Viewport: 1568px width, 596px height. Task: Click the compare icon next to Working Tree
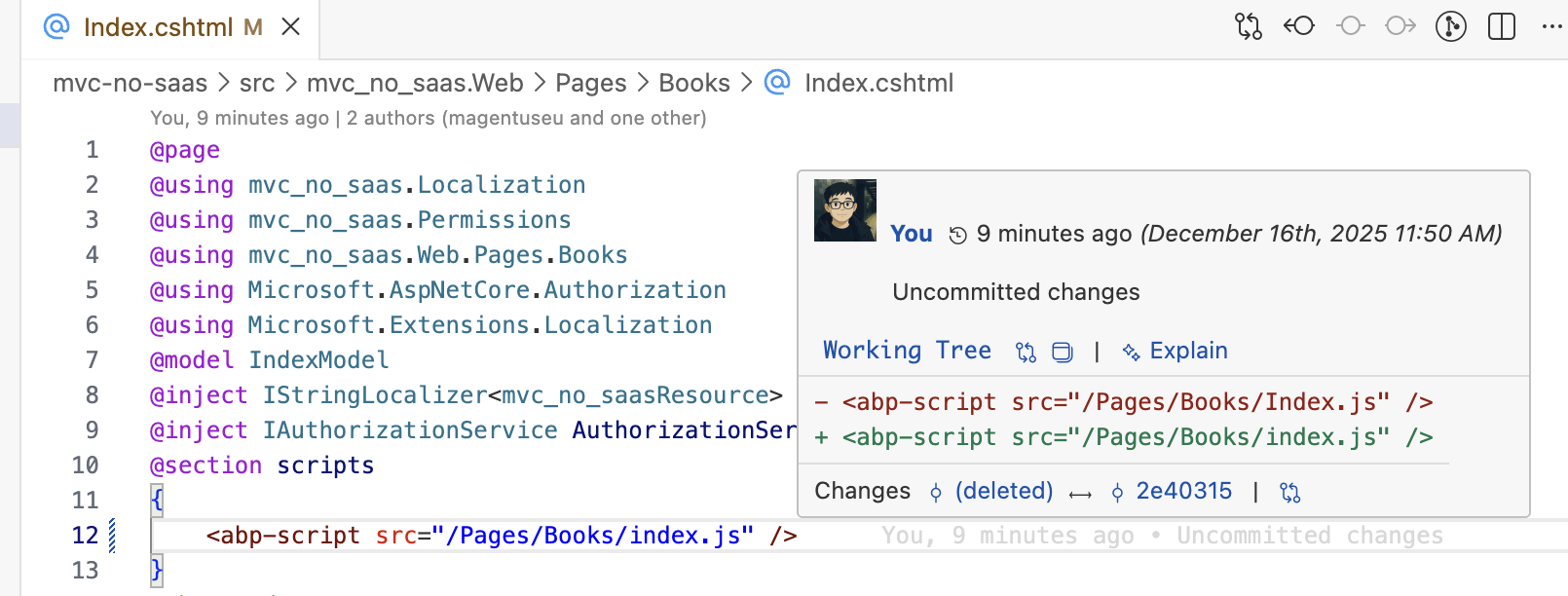click(1026, 352)
